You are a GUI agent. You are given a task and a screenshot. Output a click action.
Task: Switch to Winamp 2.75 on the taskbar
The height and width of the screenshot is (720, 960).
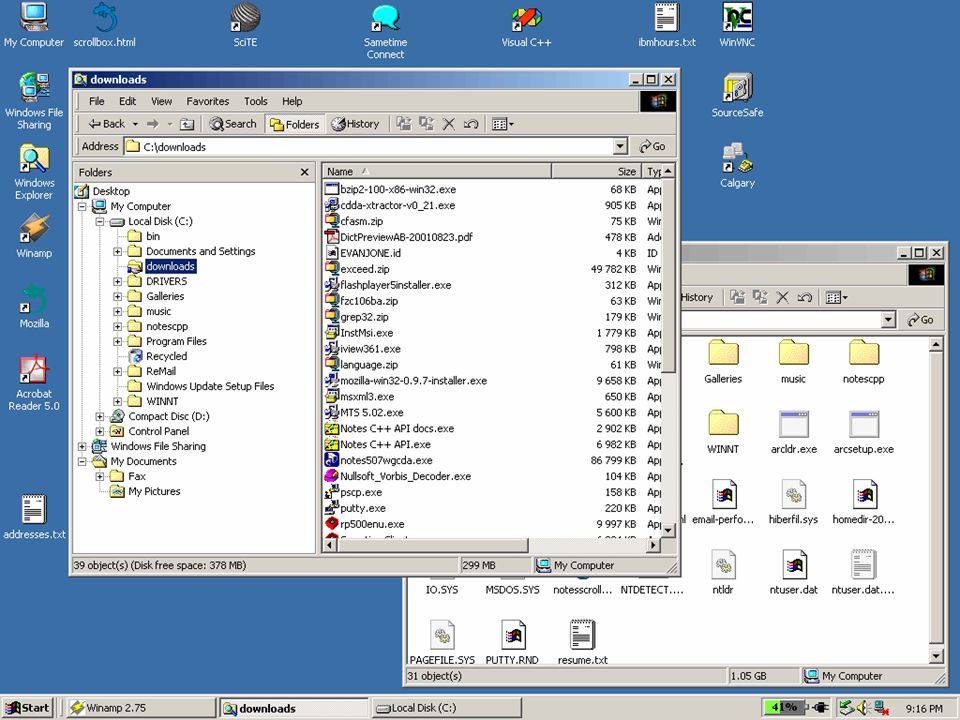[141, 708]
